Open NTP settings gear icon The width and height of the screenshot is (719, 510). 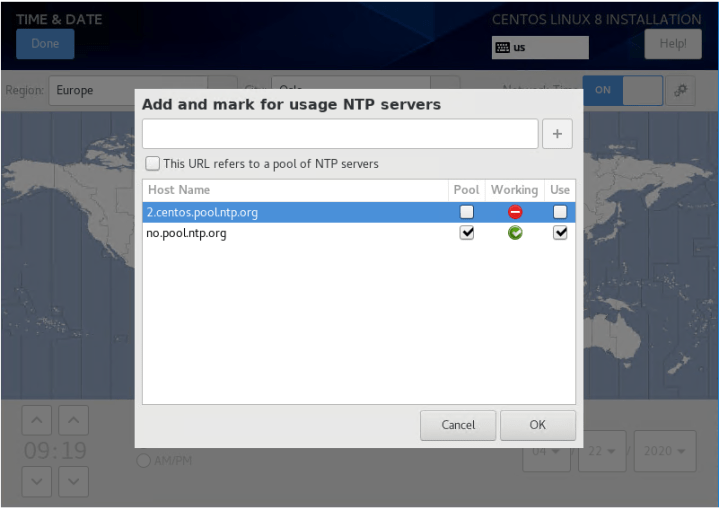pyautogui.click(x=681, y=90)
